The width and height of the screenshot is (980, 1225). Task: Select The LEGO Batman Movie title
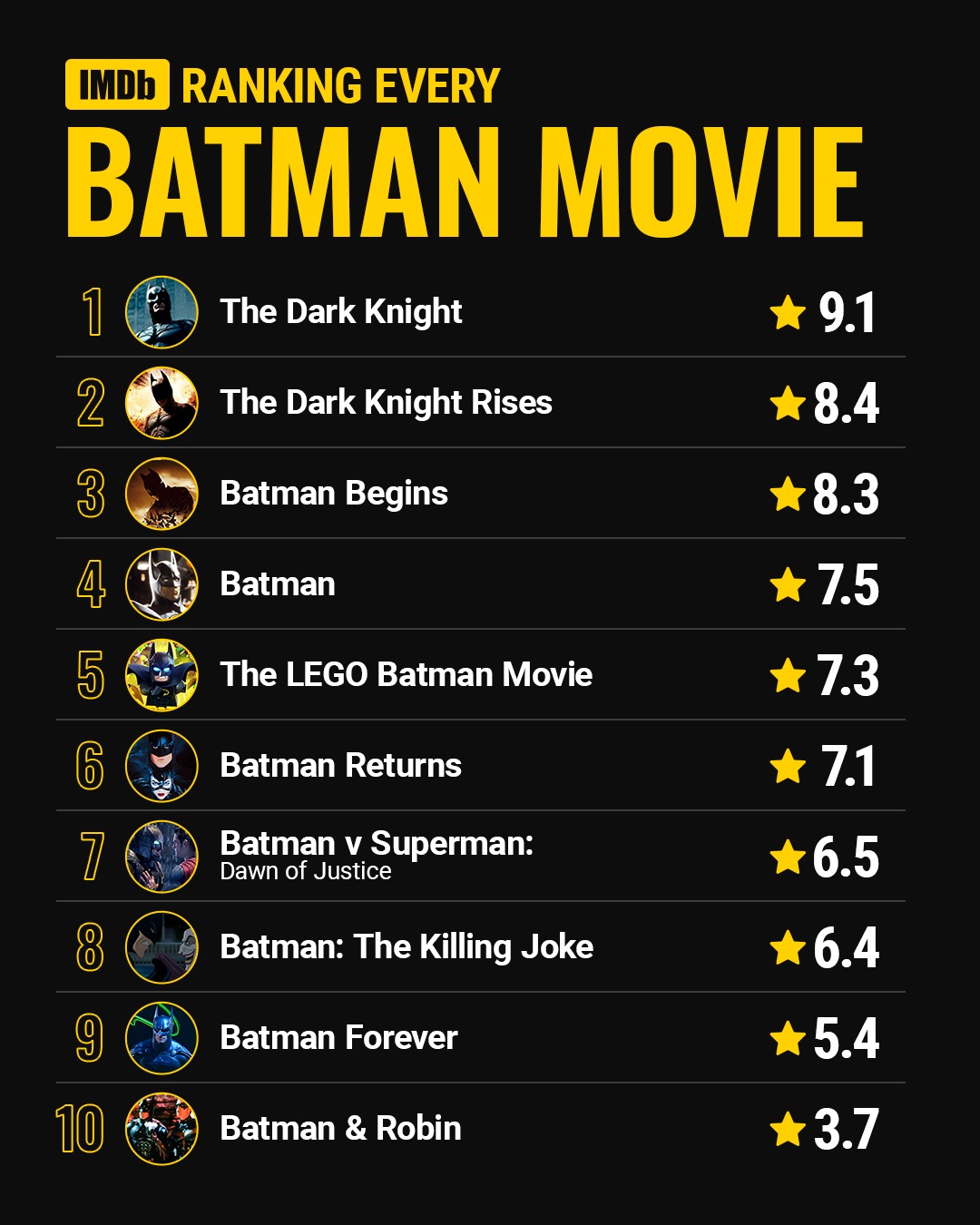click(x=406, y=675)
